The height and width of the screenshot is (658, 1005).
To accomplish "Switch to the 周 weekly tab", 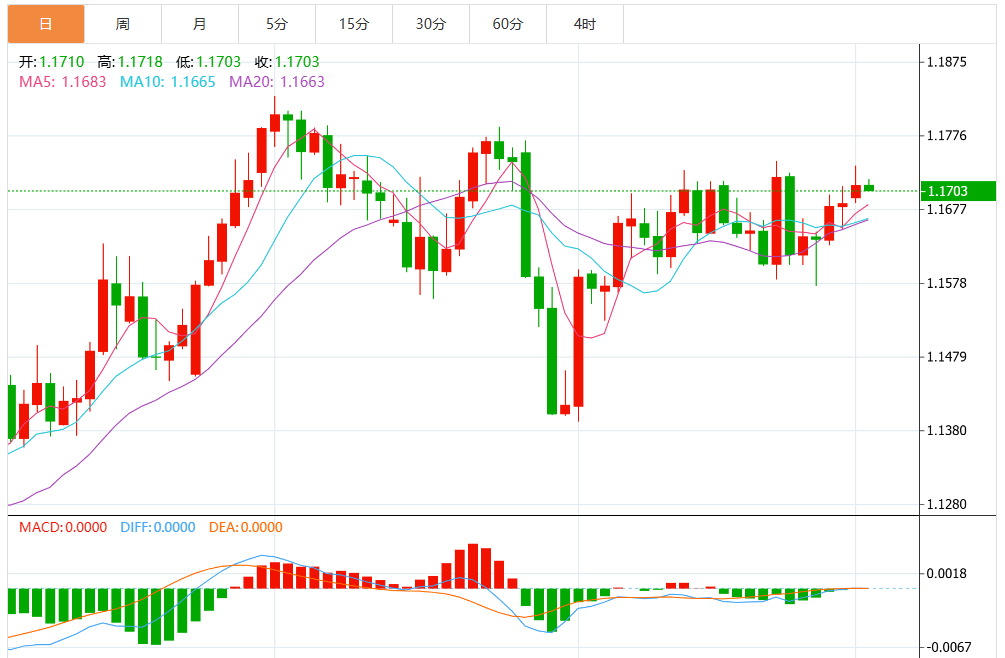I will point(123,24).
